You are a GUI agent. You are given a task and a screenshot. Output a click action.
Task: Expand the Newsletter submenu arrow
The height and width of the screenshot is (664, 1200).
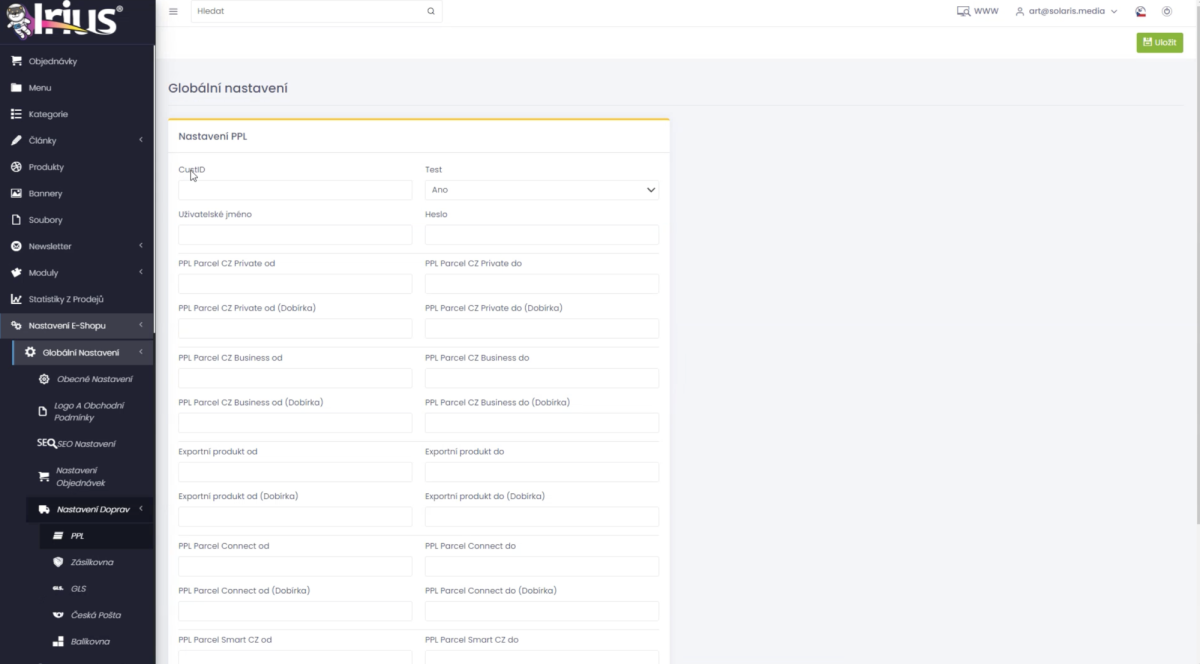coord(141,246)
